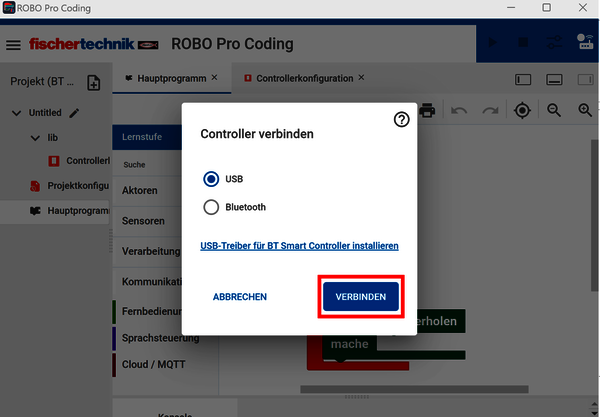
Task: Click the horizontal workspace scrollbar
Action: pos(414,389)
